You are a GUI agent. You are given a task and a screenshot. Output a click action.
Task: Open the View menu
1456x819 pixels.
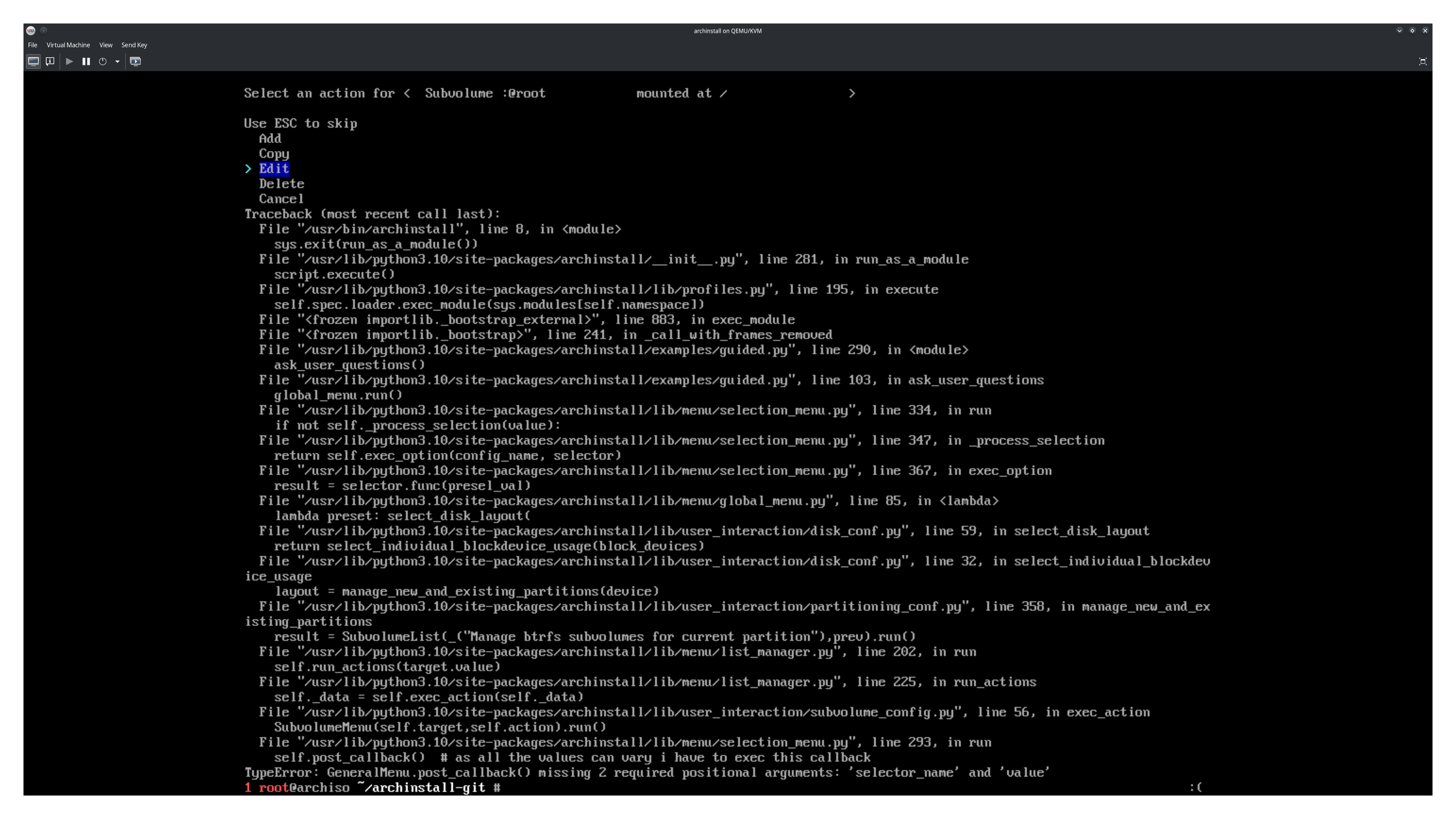[x=106, y=45]
